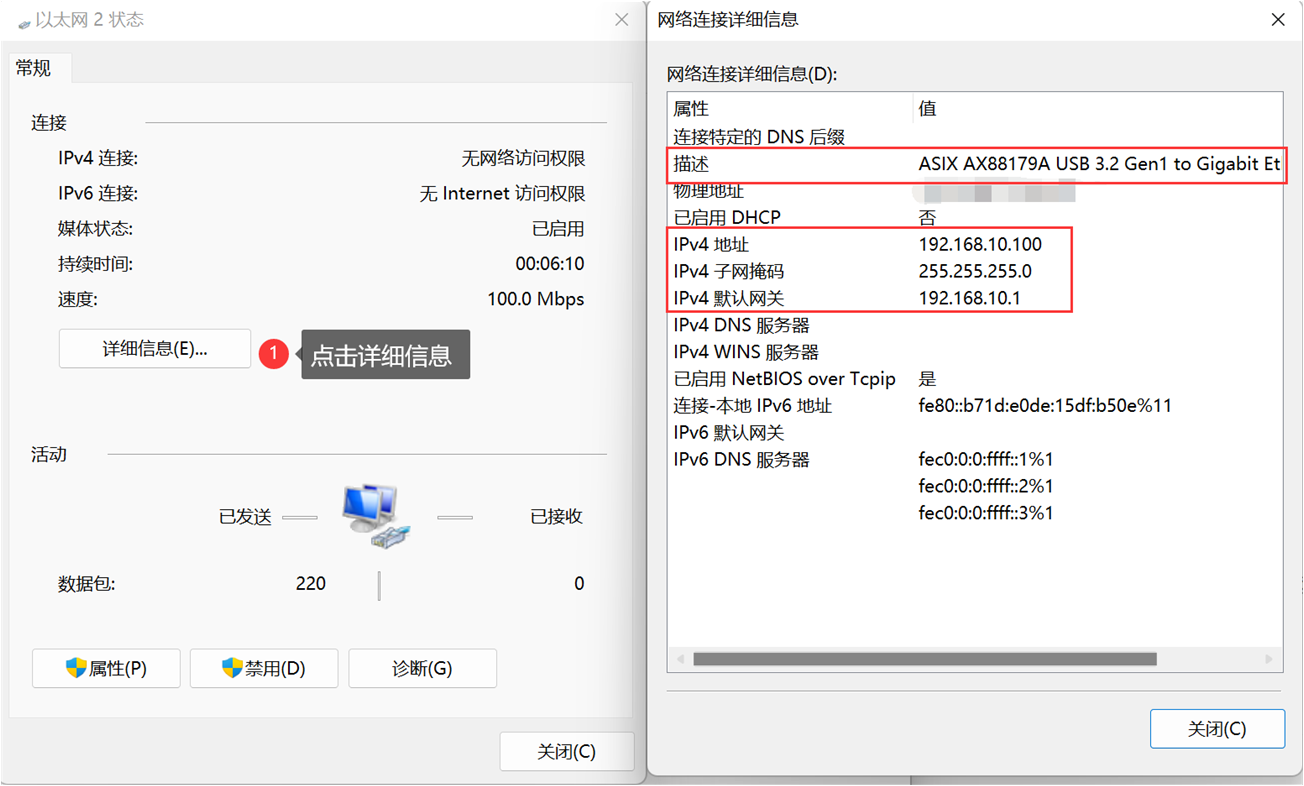Viewport: 1304px width, 786px height.
Task: Select the 描述 row showing ASIX AX88179A
Action: [975, 164]
